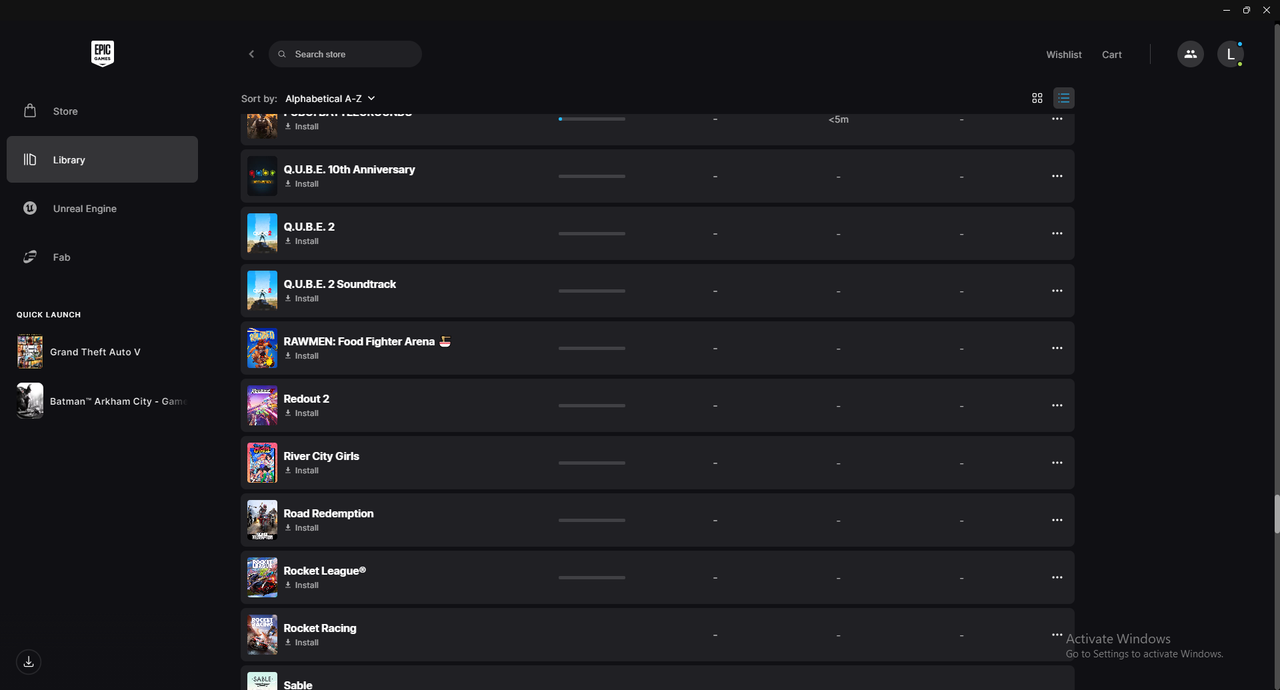Install Rocket League

point(302,585)
